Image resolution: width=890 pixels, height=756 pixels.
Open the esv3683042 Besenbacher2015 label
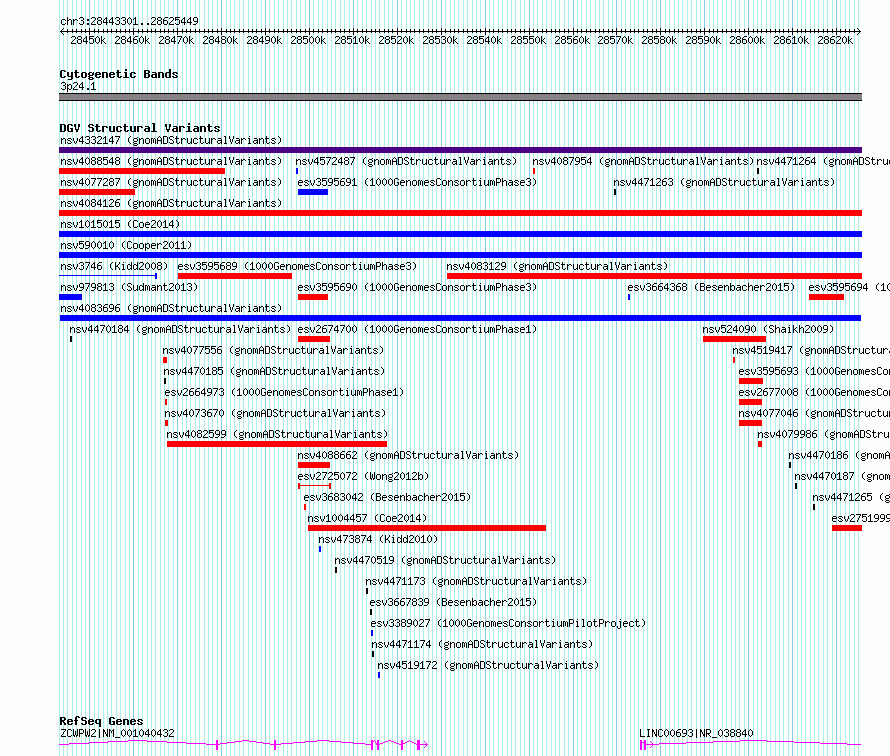tap(387, 497)
